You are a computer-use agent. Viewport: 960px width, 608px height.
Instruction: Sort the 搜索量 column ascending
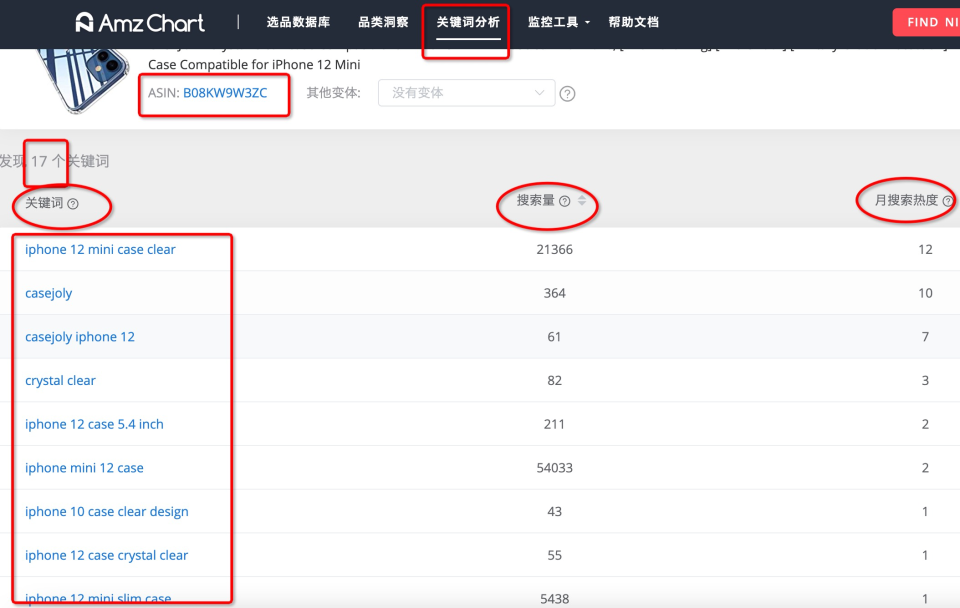point(582,197)
